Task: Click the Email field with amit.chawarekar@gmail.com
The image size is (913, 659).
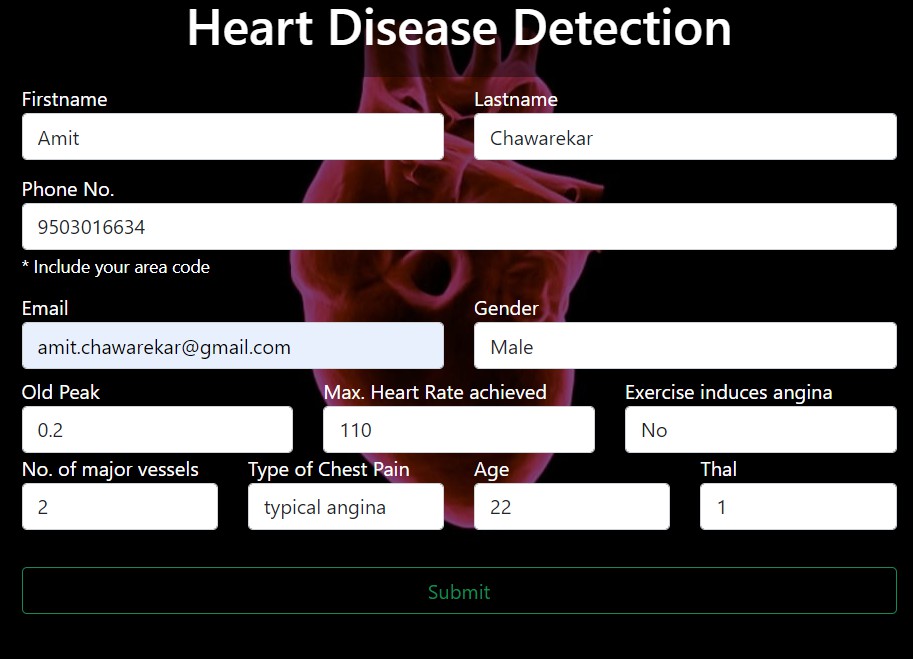Action: [233, 346]
